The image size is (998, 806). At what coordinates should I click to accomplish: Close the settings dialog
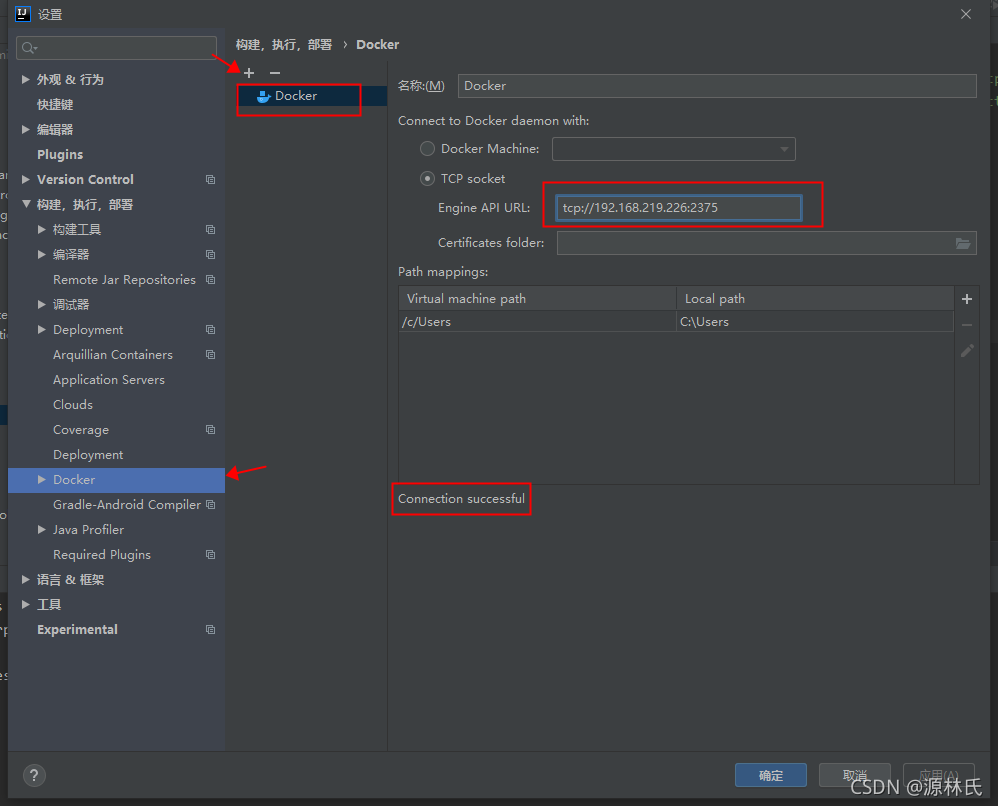(966, 14)
